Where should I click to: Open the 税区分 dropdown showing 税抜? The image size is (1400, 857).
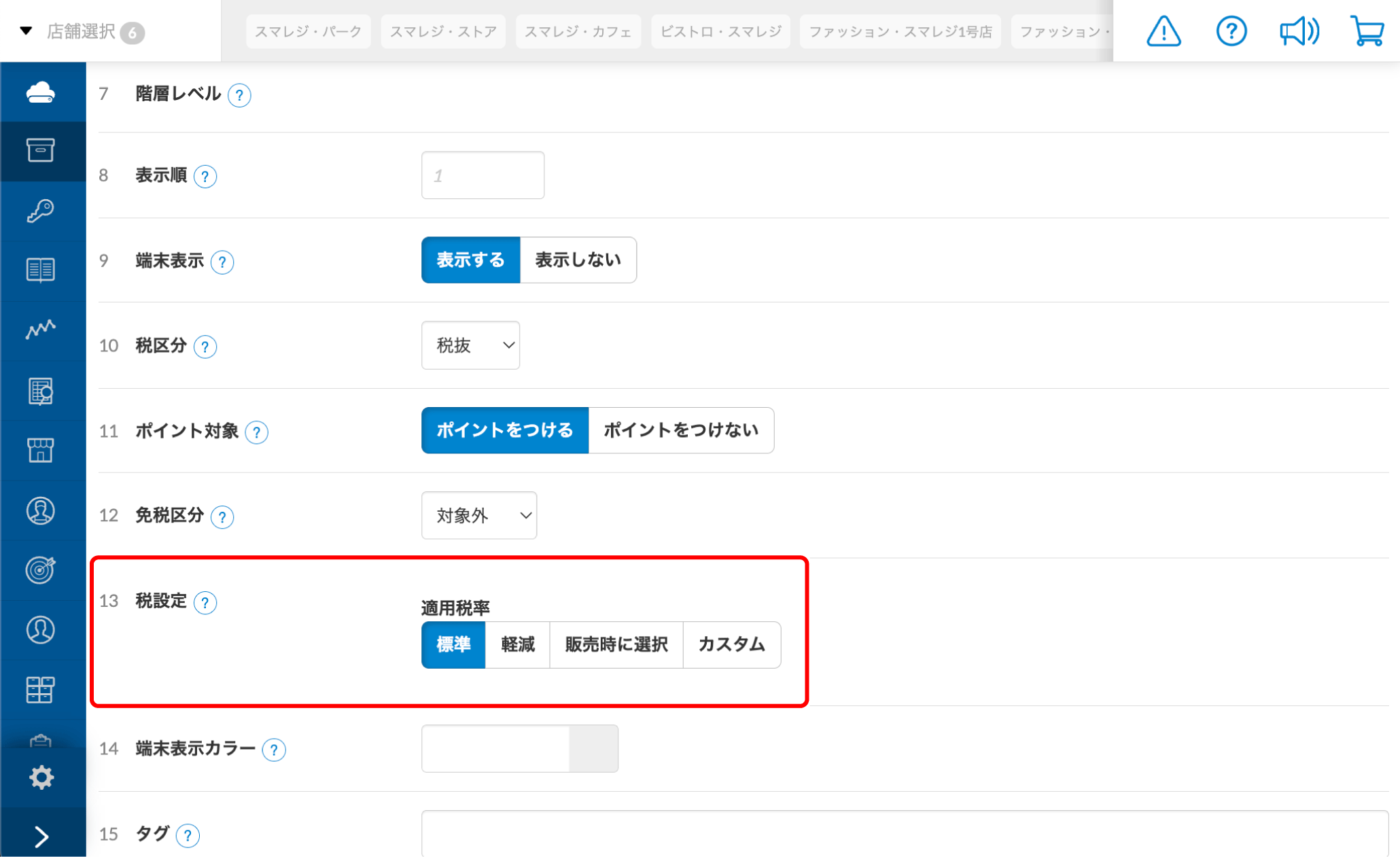tap(470, 345)
